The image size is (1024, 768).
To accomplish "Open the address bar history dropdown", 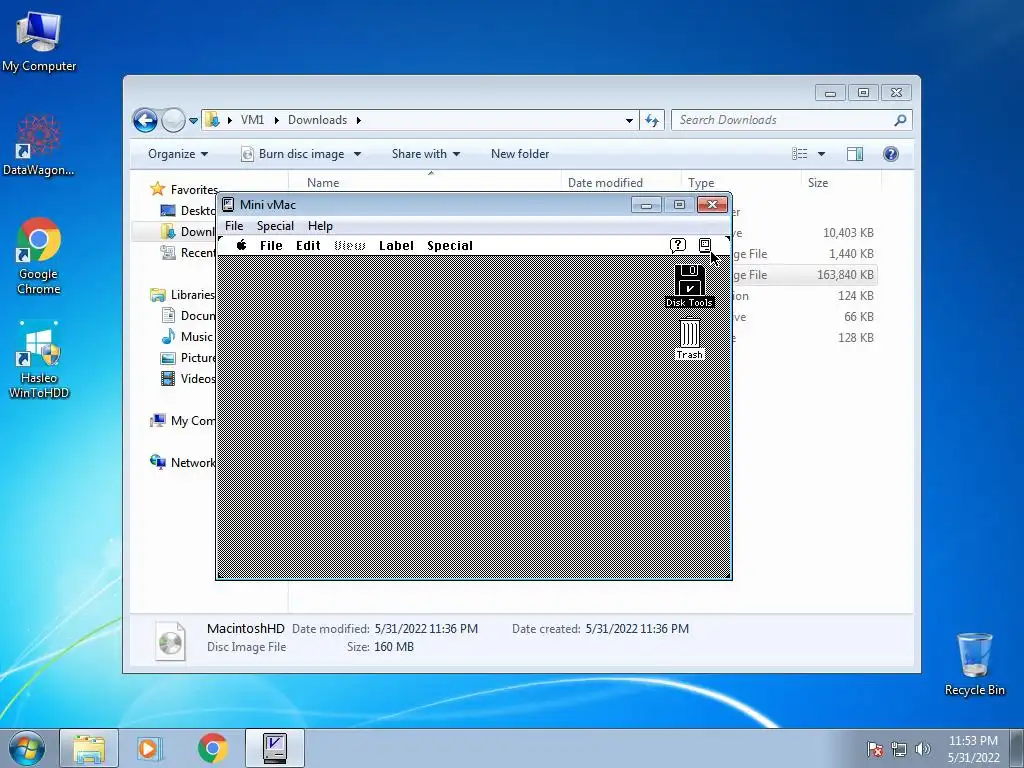I will (x=629, y=120).
